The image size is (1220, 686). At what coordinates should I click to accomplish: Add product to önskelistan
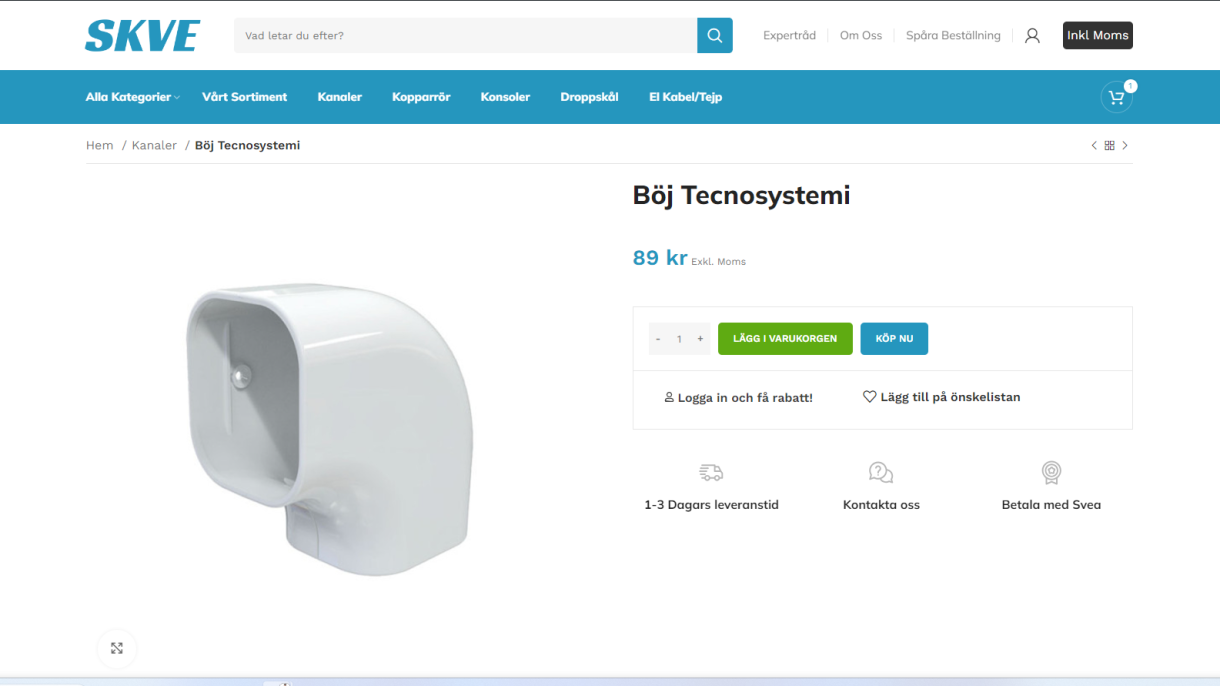pos(942,397)
